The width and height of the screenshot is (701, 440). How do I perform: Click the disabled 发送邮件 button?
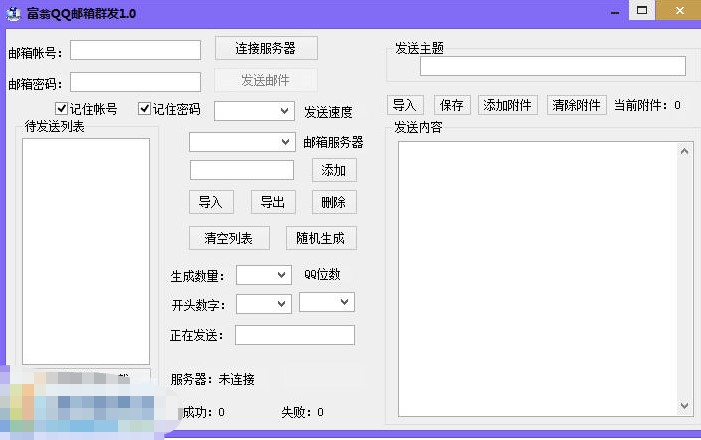[x=266, y=80]
